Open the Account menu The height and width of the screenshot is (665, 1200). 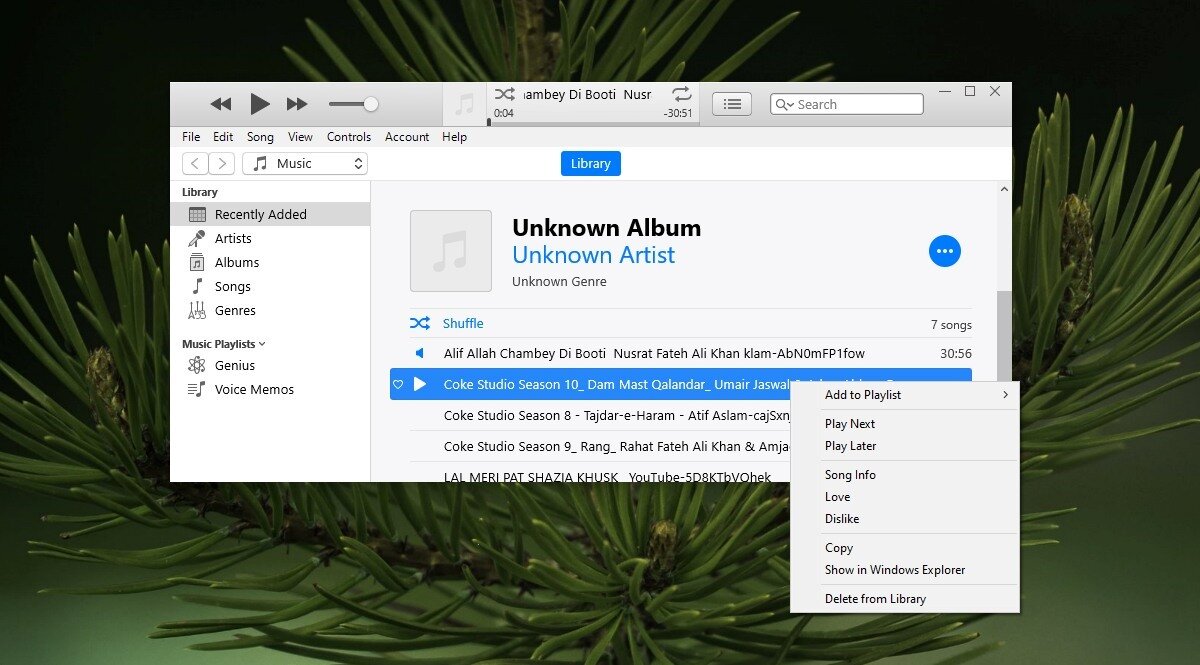(x=406, y=137)
